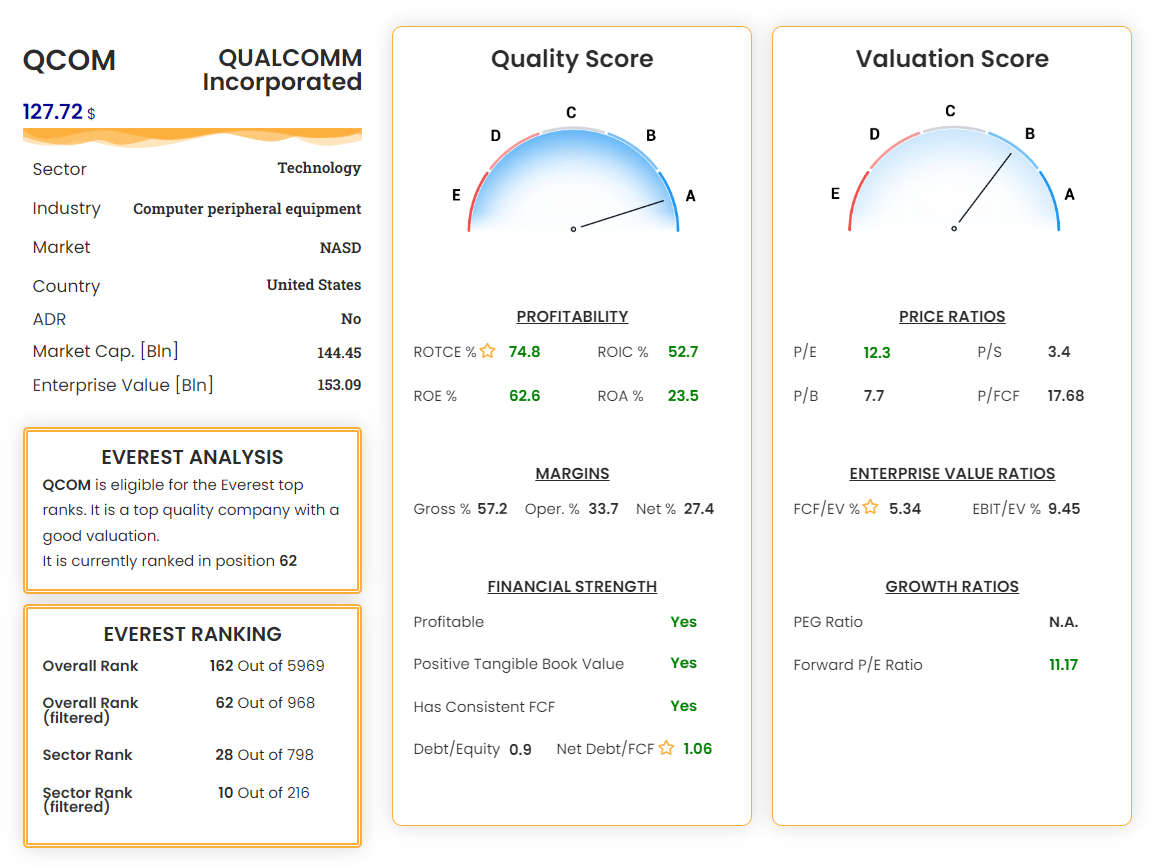Click the P/E value 12.3
Screen dimensions: 1161x866
877,352
